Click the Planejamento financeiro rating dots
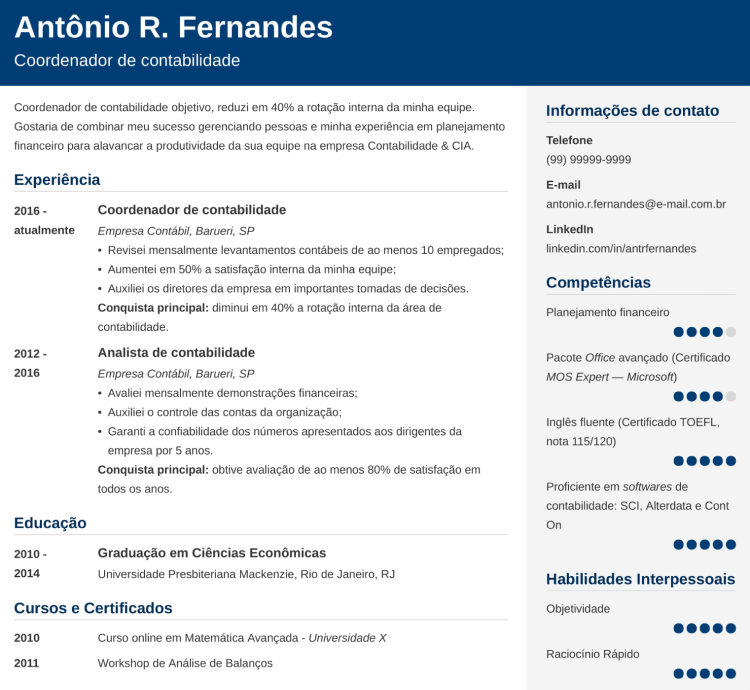This screenshot has height=690, width=750. [705, 332]
